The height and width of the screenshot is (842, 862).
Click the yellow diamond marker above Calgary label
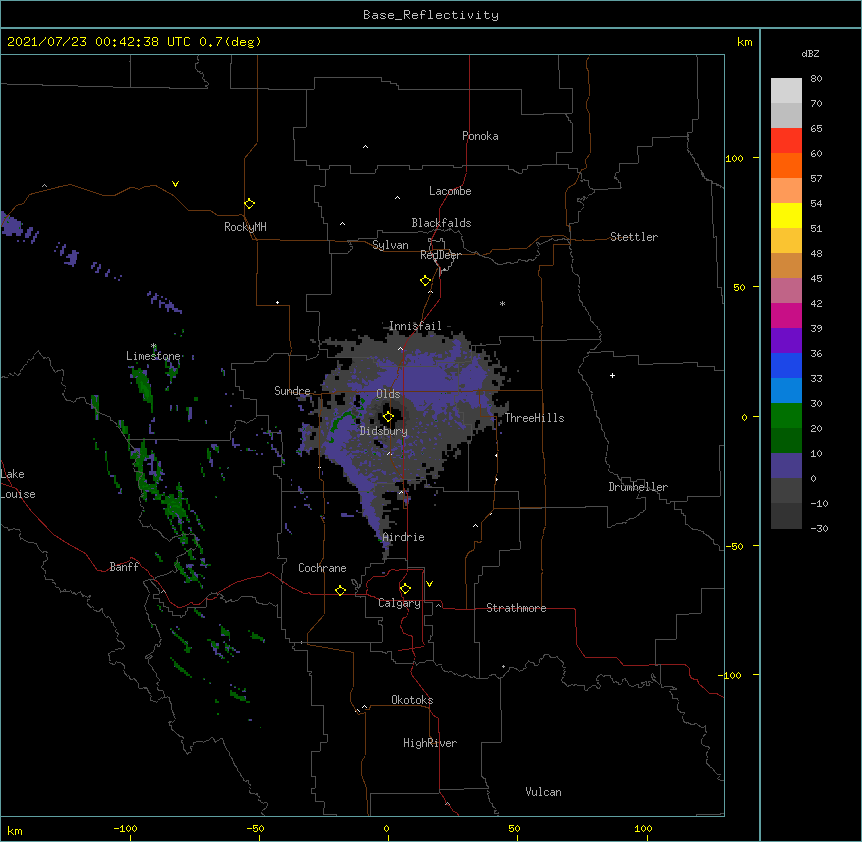click(x=405, y=589)
